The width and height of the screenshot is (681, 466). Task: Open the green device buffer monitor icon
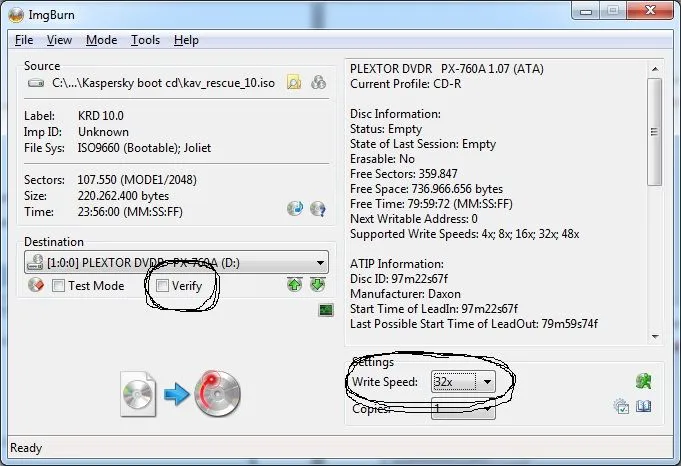[x=326, y=310]
